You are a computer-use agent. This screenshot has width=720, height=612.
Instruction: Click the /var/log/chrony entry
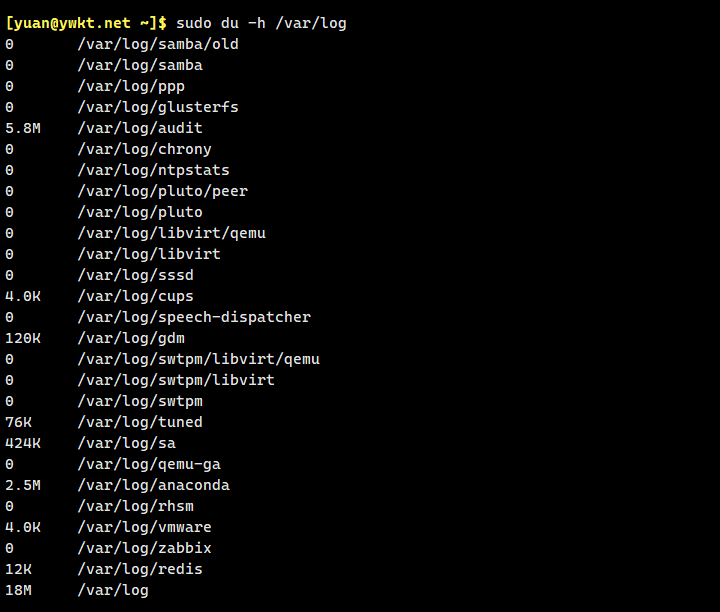click(x=144, y=149)
